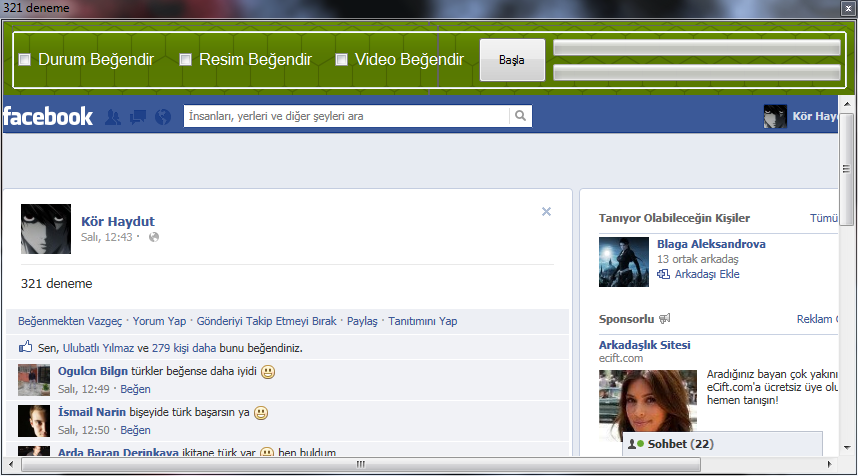858x476 pixels.
Task: Click Kör Haydut post avatar
Action: coord(46,229)
